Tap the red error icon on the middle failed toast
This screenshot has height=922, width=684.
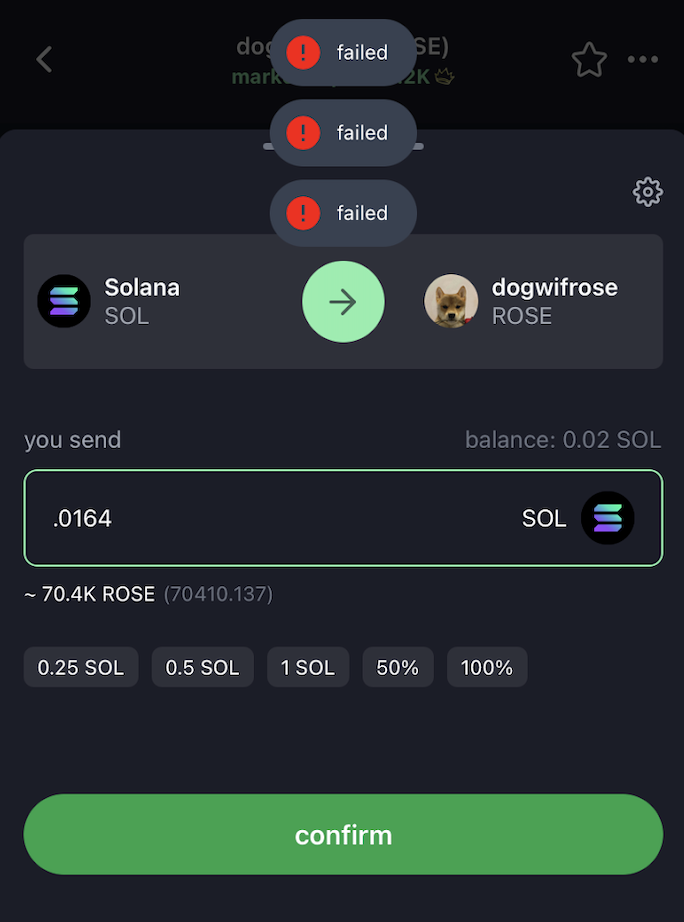pyautogui.click(x=303, y=133)
